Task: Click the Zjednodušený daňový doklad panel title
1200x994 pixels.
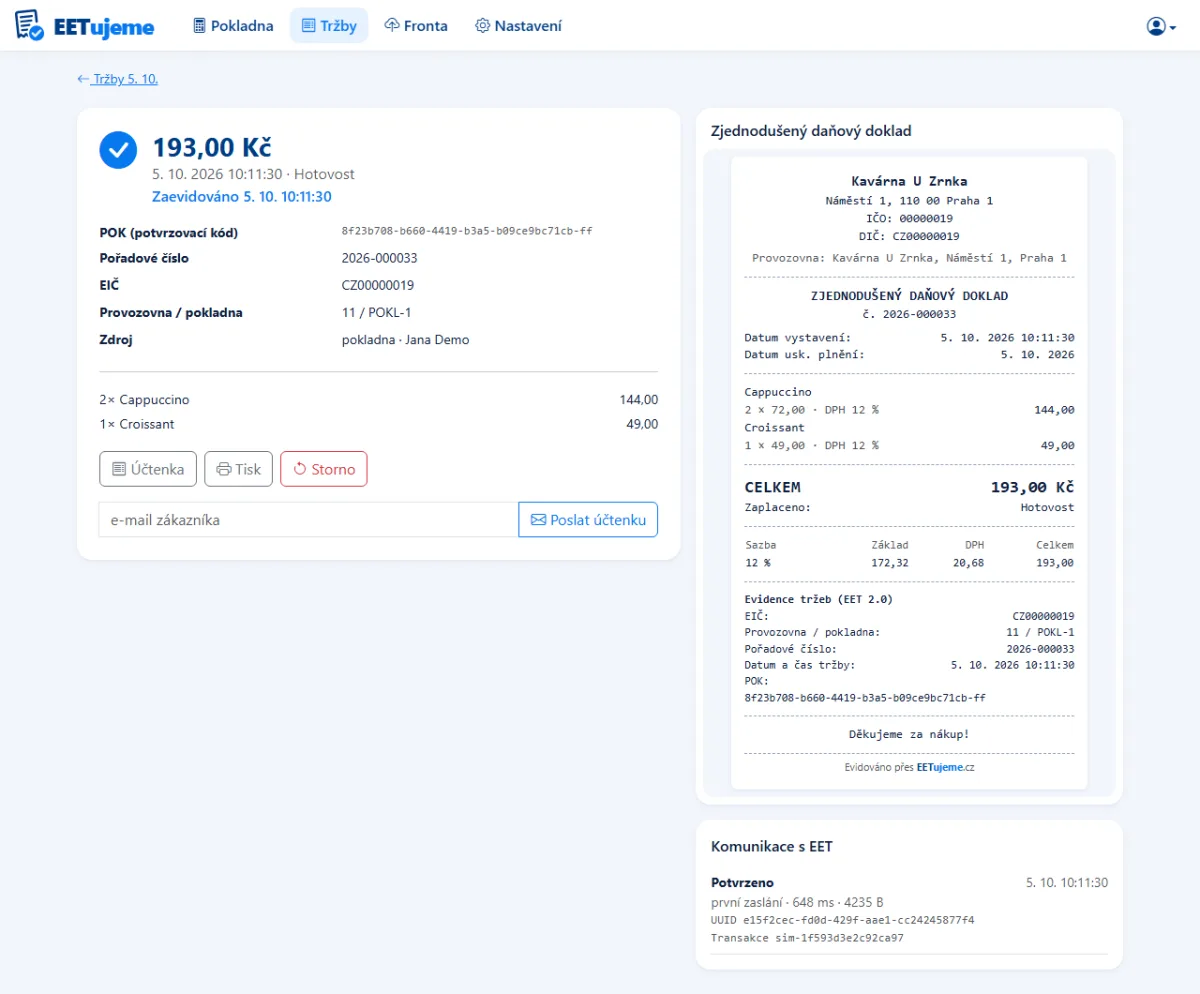Action: (811, 131)
